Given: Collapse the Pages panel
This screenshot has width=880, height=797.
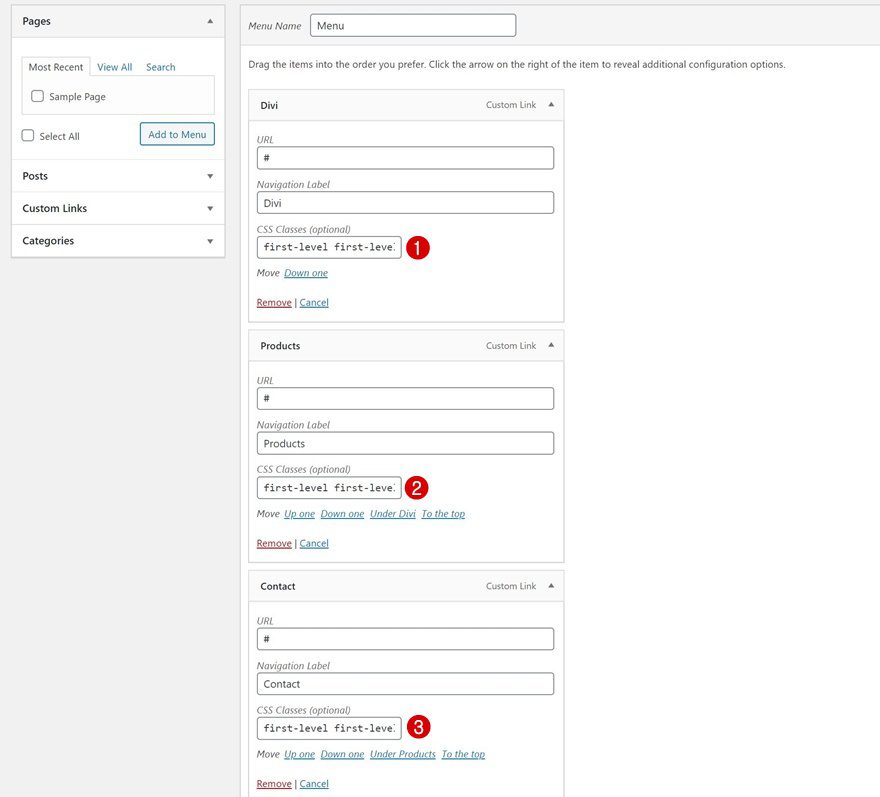Looking at the screenshot, I should point(209,19).
